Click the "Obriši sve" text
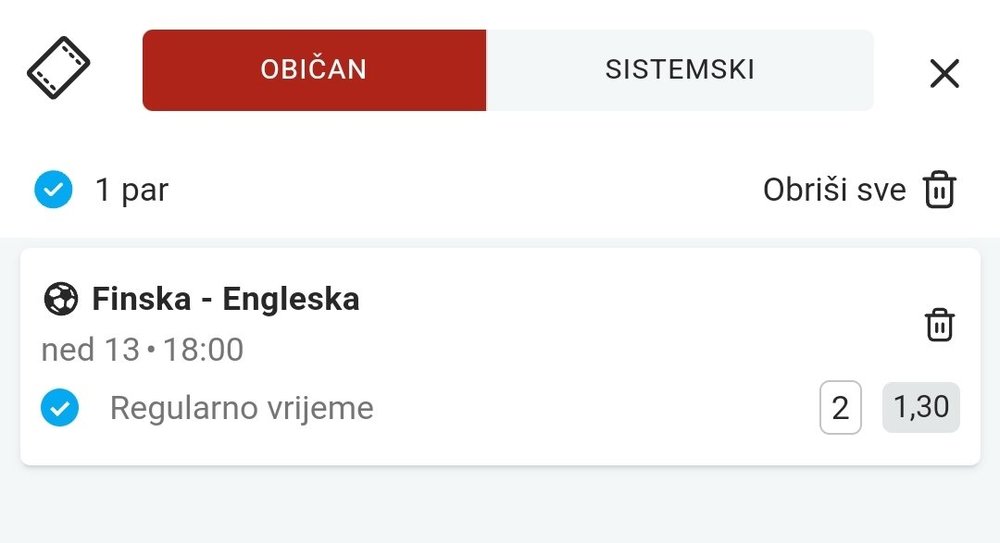Image resolution: width=1000 pixels, height=543 pixels. pyautogui.click(x=834, y=190)
